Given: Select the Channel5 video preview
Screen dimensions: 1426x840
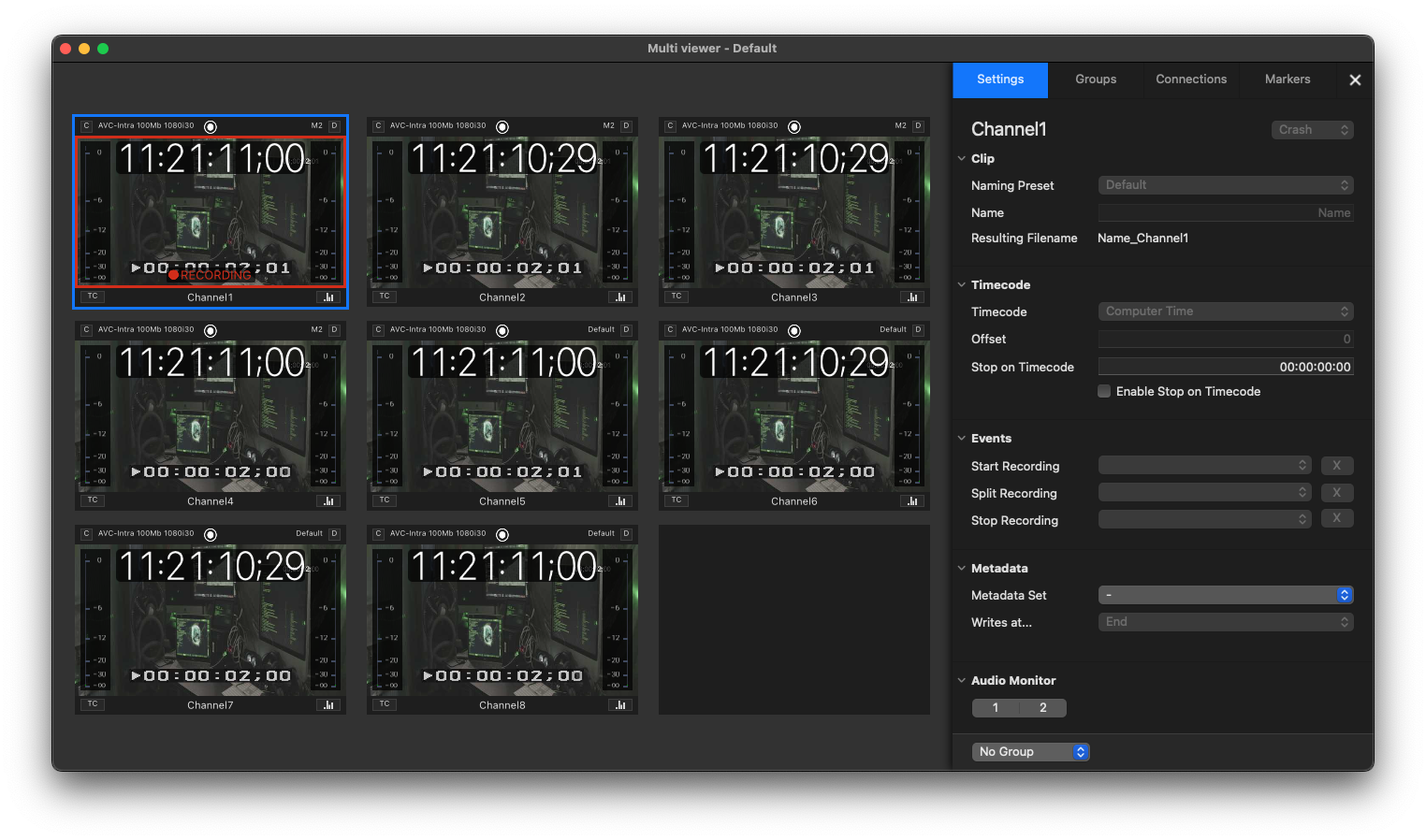Looking at the screenshot, I should (502, 416).
